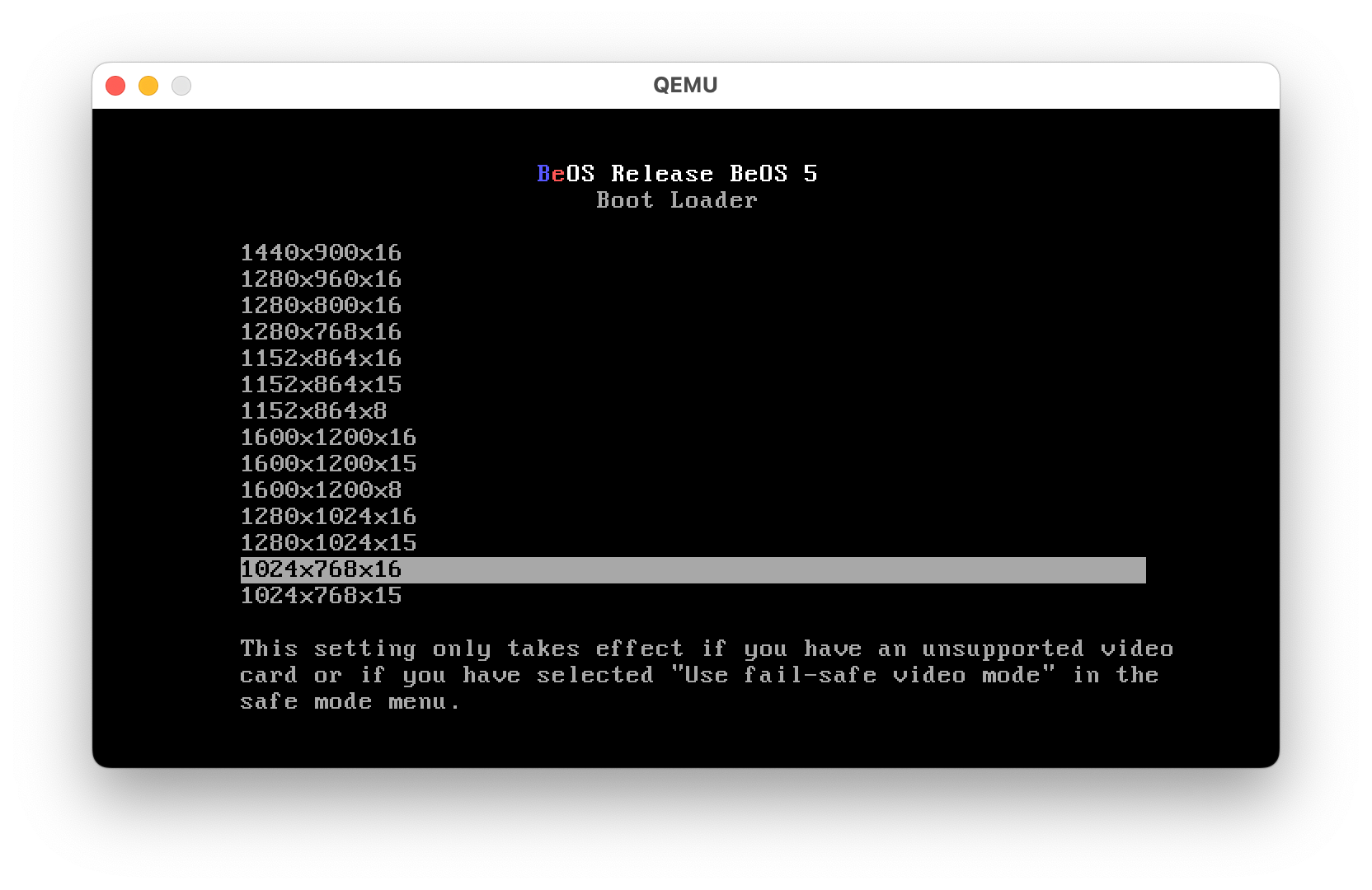Click the greyed-out zoom window button
The height and width of the screenshot is (890, 1372).
click(181, 86)
